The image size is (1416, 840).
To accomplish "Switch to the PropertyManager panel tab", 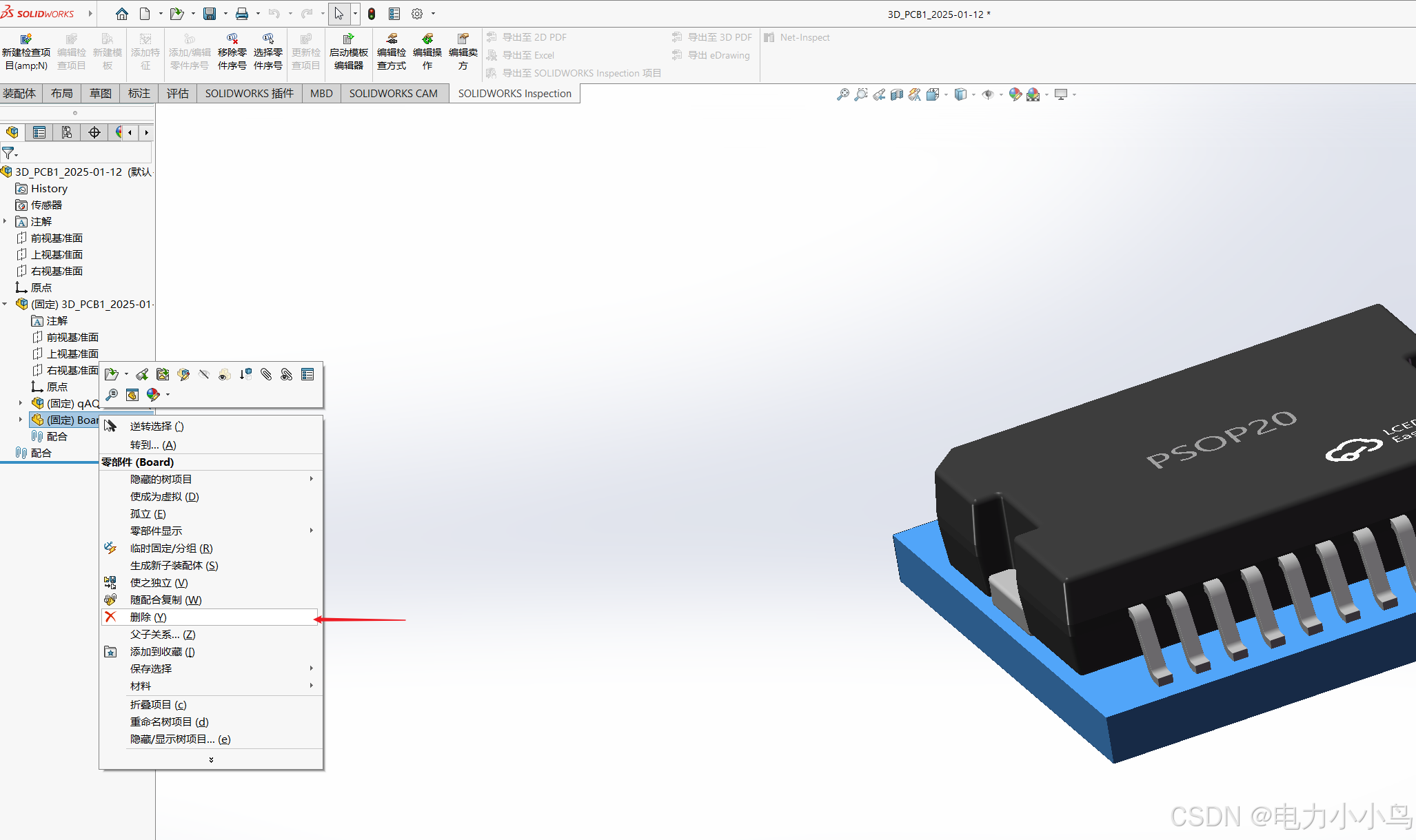I will [39, 132].
